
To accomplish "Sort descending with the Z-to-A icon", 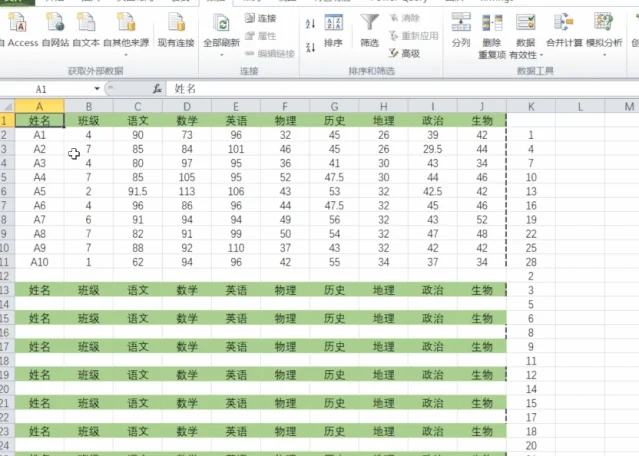I will (x=310, y=47).
